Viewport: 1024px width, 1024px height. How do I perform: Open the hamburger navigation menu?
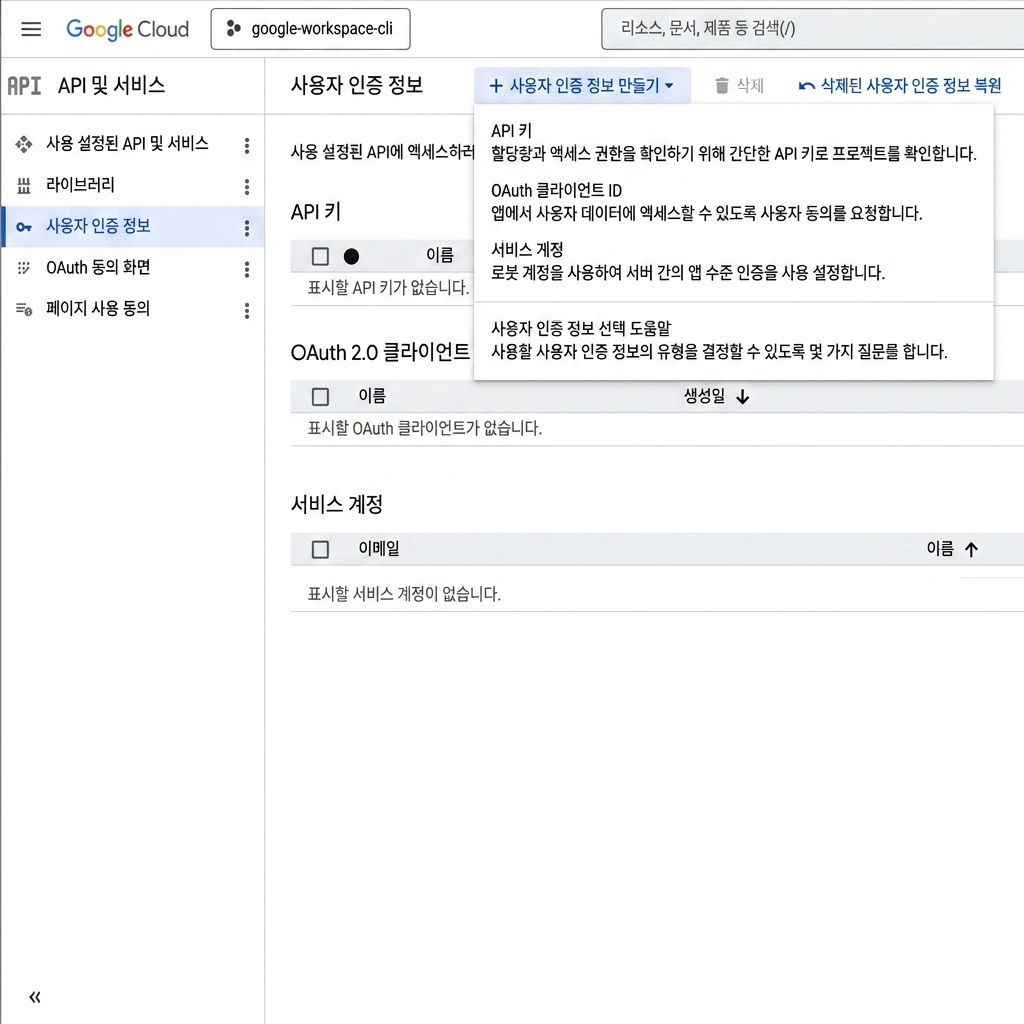tap(31, 29)
